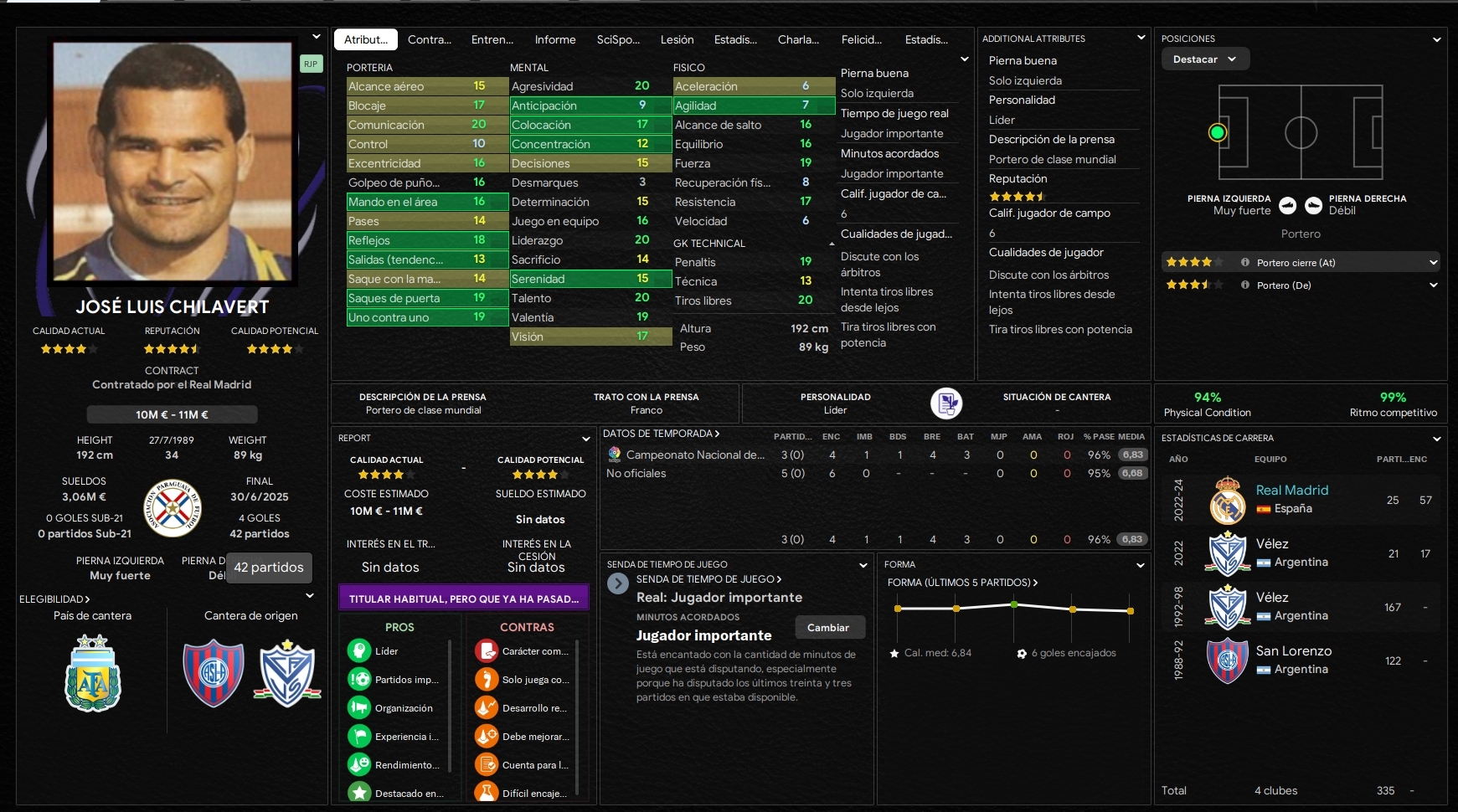Viewport: 1458px width, 812px height.
Task: Open the SciSpo... tab
Action: click(618, 39)
